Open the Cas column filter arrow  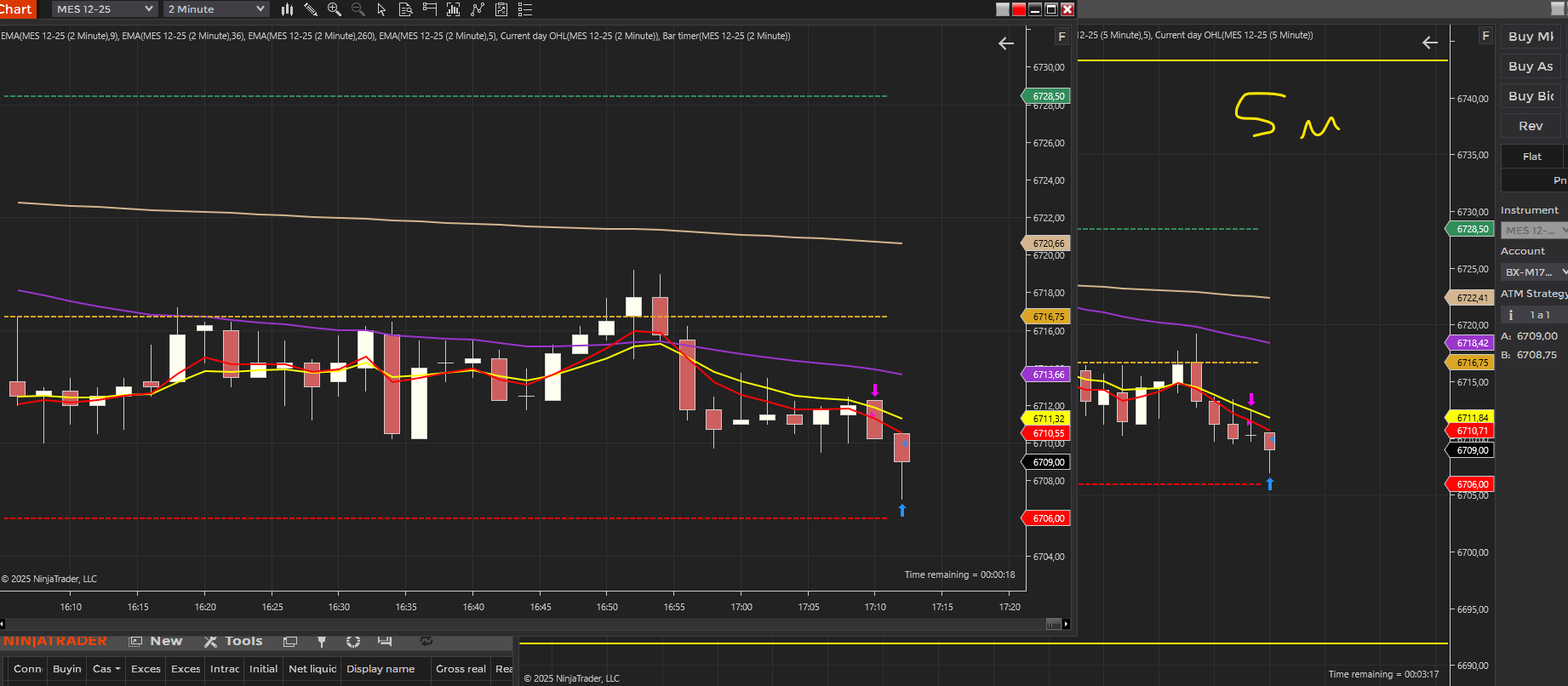[117, 669]
